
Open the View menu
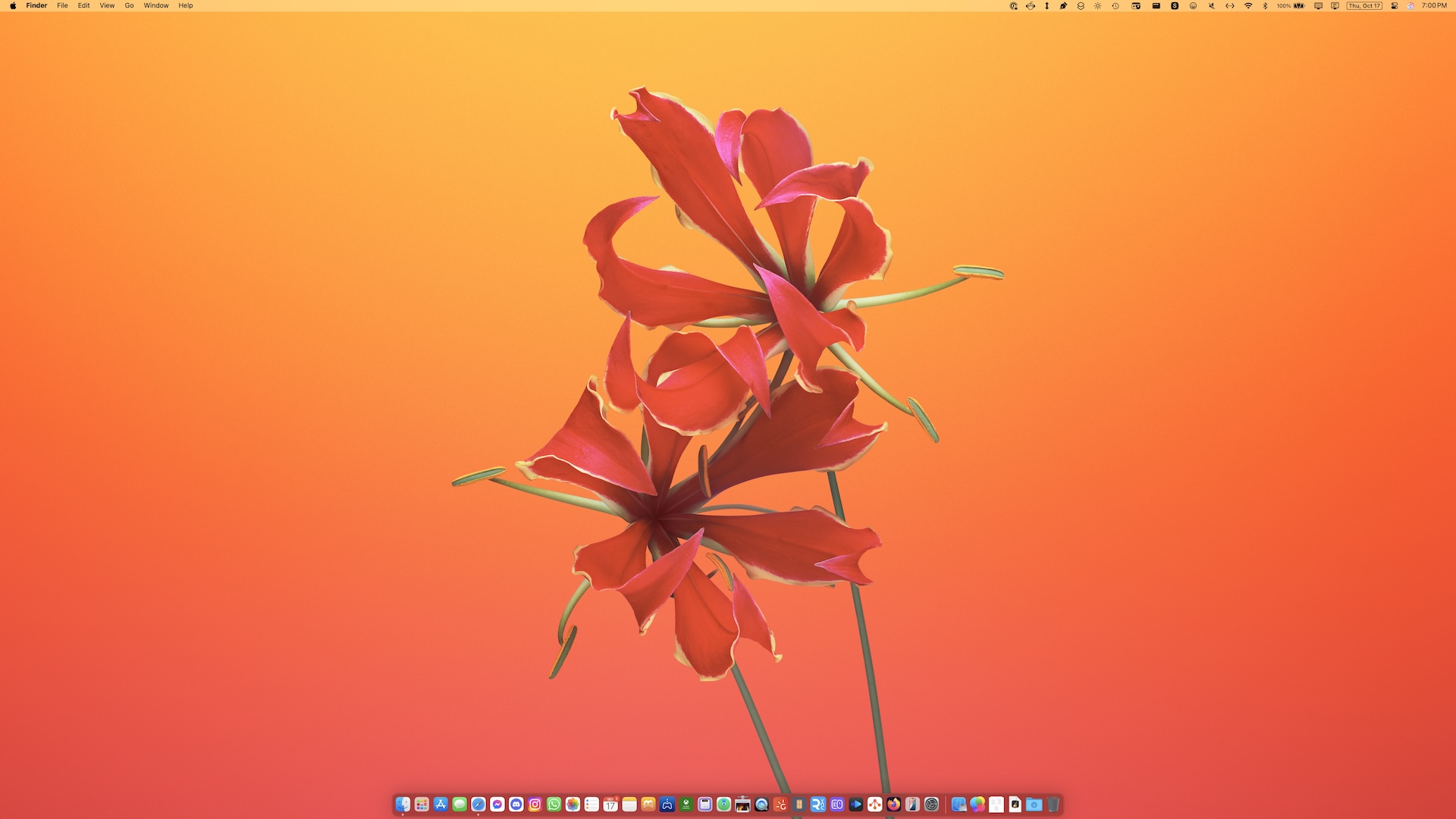click(107, 5)
